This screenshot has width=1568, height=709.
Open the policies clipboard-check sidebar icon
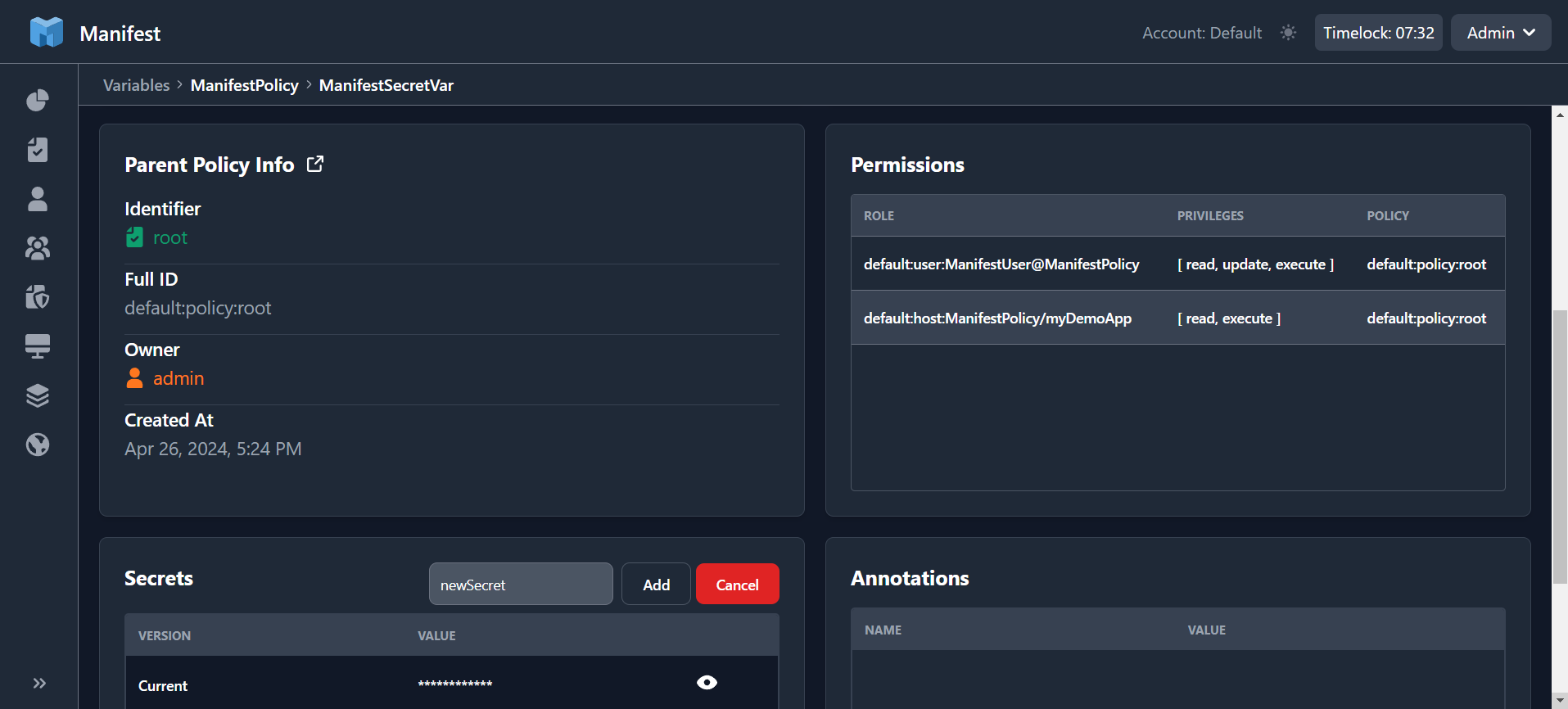[x=38, y=150]
